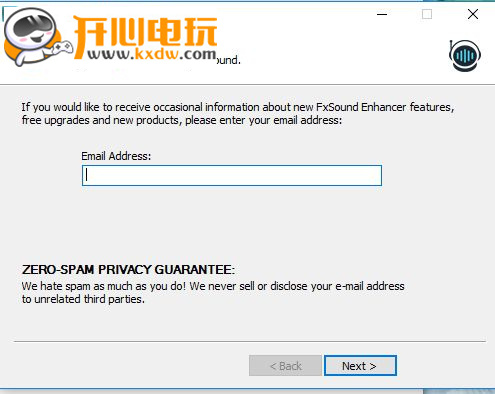
Task: Focus the Email Address text box
Action: (232, 175)
